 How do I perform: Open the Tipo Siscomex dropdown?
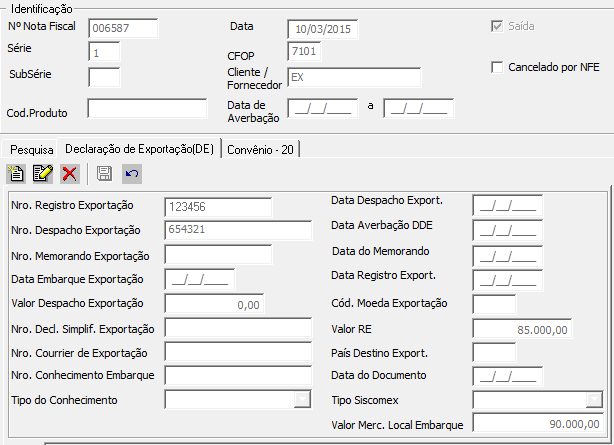[595, 400]
